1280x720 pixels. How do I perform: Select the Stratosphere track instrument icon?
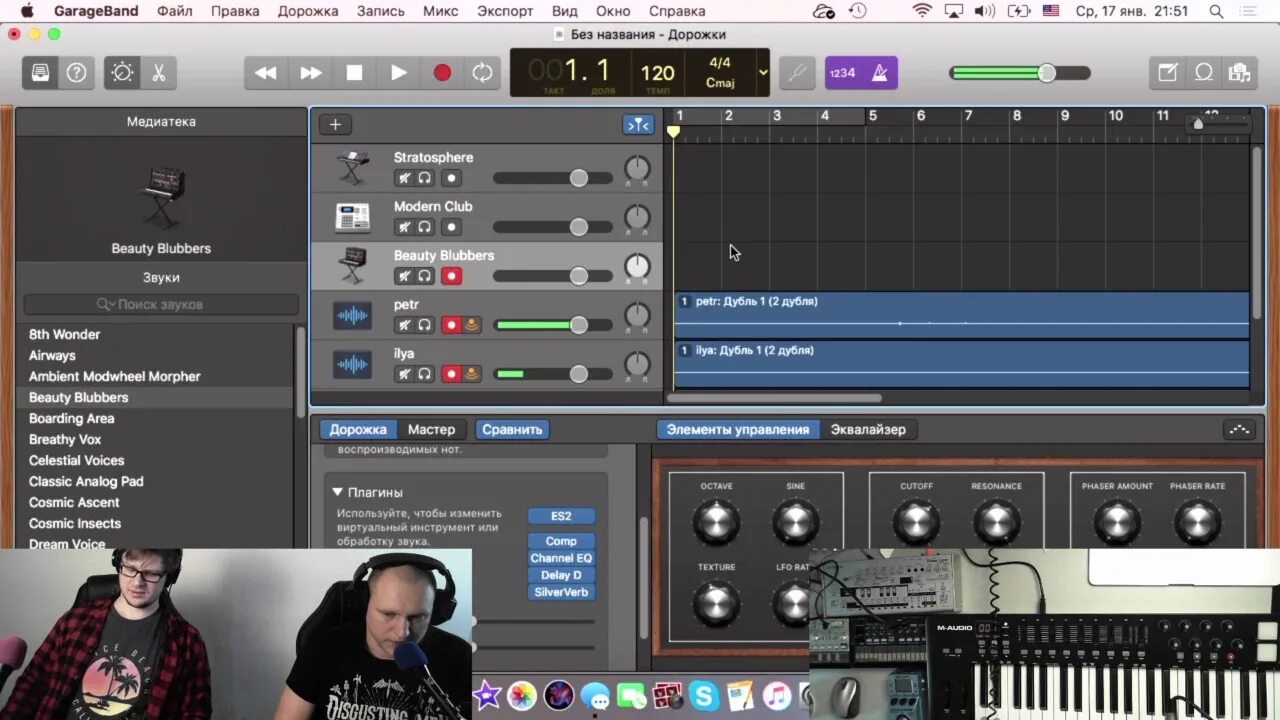pos(352,168)
